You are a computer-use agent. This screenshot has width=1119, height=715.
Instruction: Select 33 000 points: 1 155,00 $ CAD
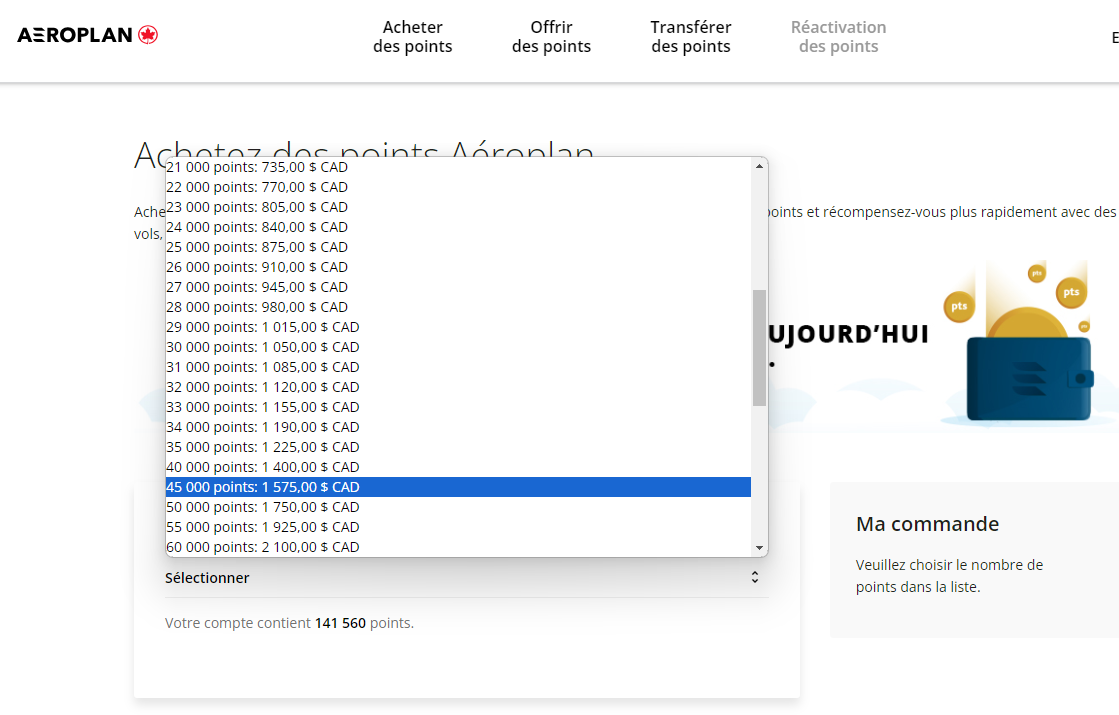[x=458, y=407]
